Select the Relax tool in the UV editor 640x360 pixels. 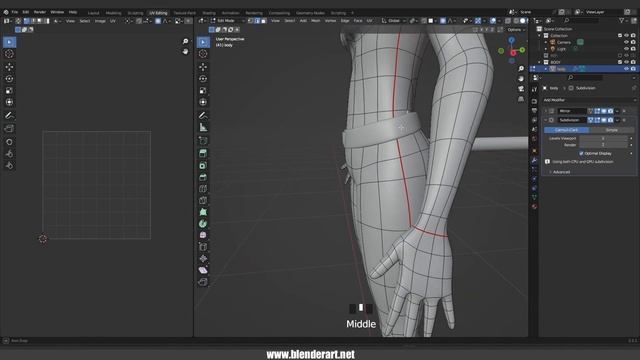9,153
